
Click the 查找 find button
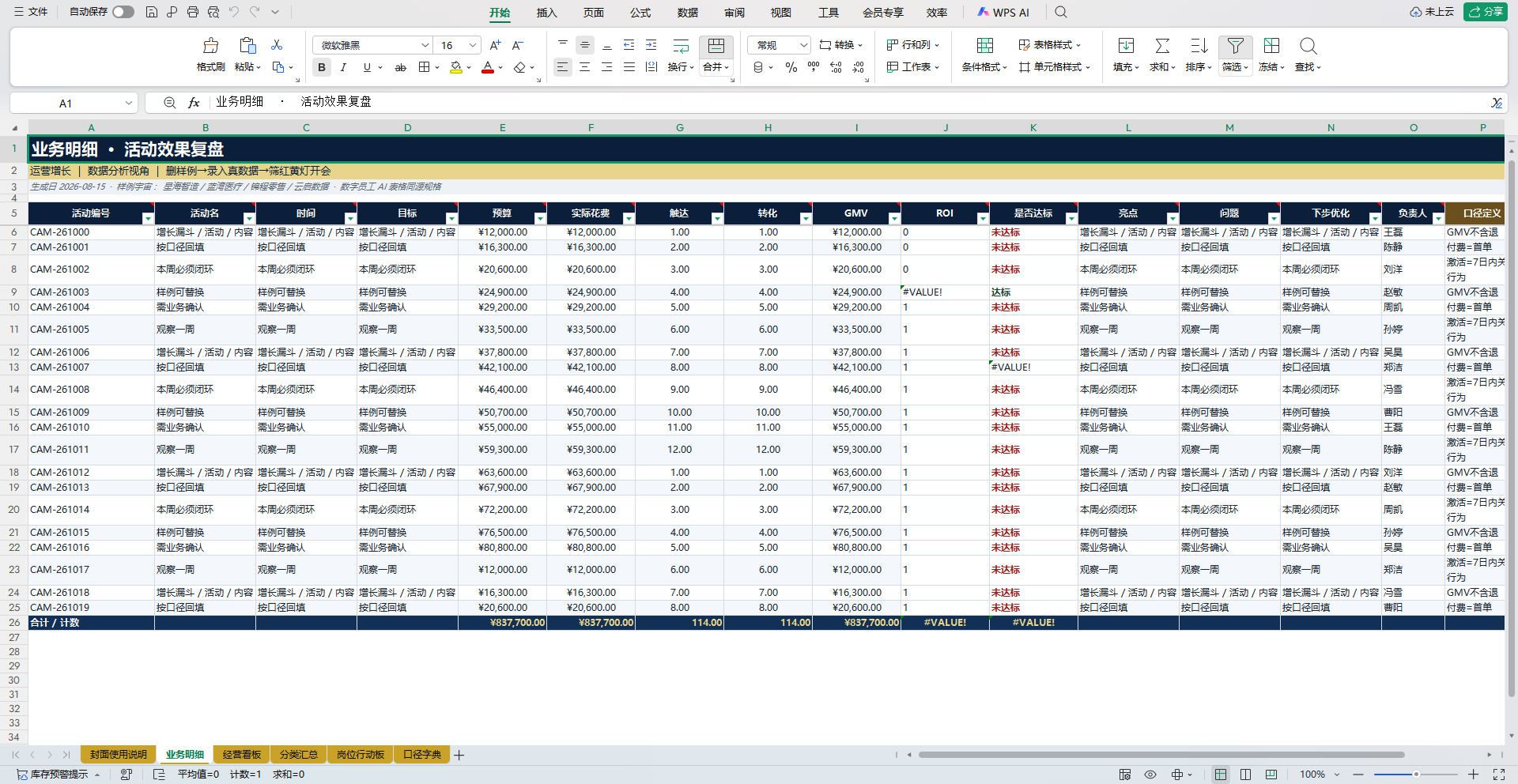(x=1308, y=55)
